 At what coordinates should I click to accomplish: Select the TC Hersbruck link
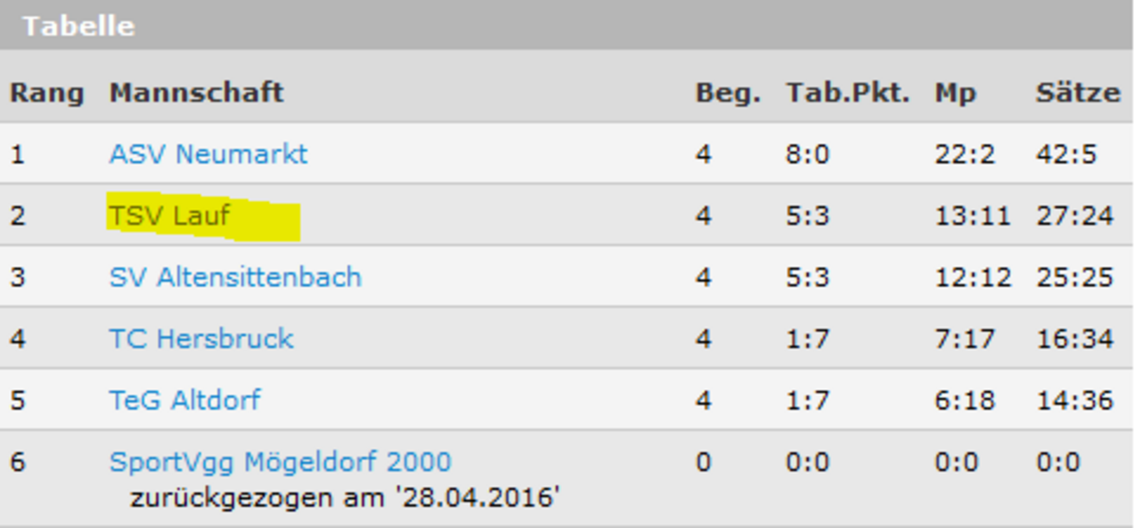point(201,339)
